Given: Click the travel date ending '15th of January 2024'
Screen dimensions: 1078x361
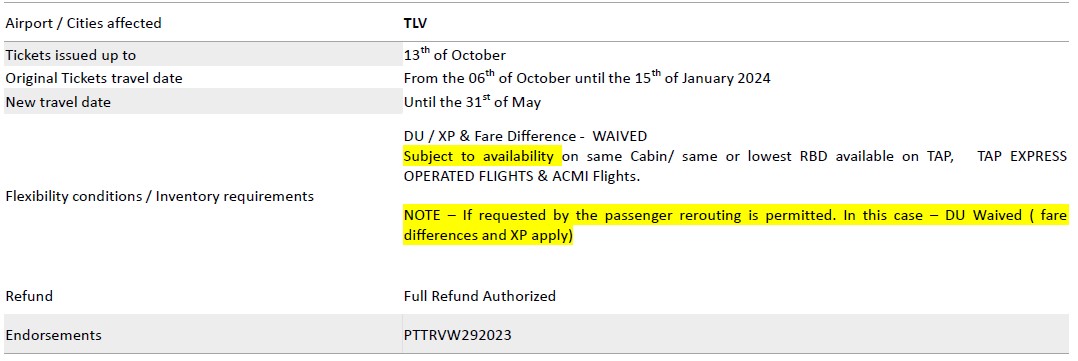Looking at the screenshot, I should pyautogui.click(x=586, y=78).
